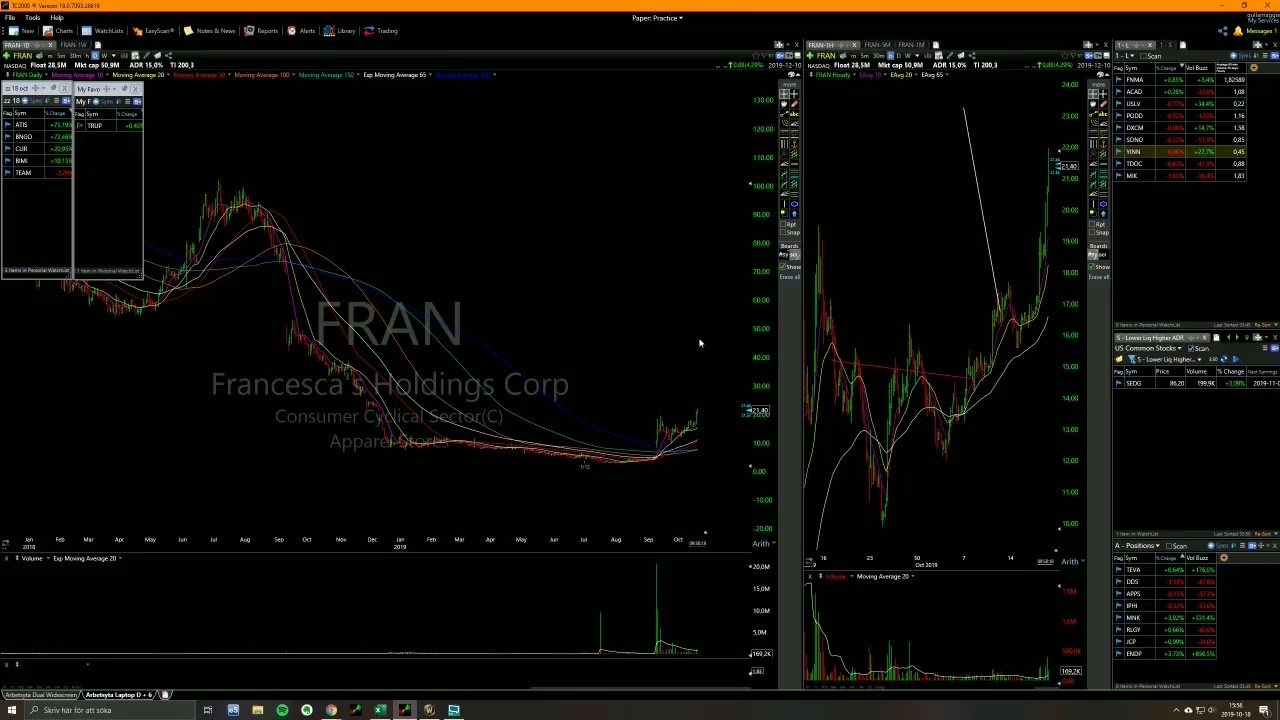Image resolution: width=1280 pixels, height=720 pixels.
Task: Open the Paper: Practice account dropdown
Action: click(x=657, y=18)
